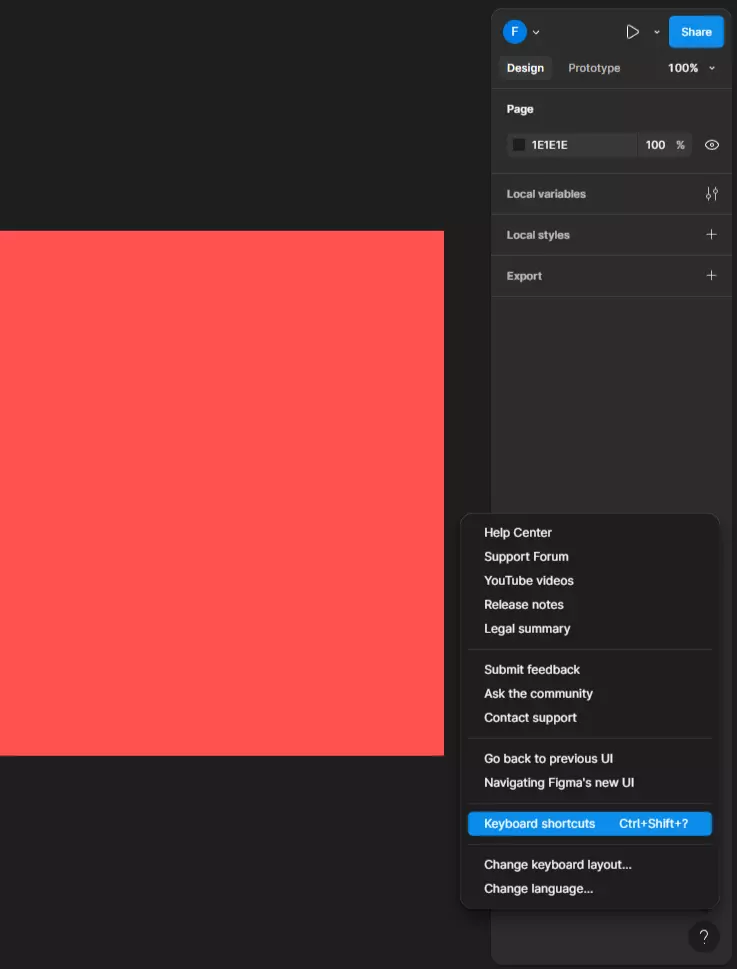Select the Design tab
737x969 pixels.
[x=525, y=68]
